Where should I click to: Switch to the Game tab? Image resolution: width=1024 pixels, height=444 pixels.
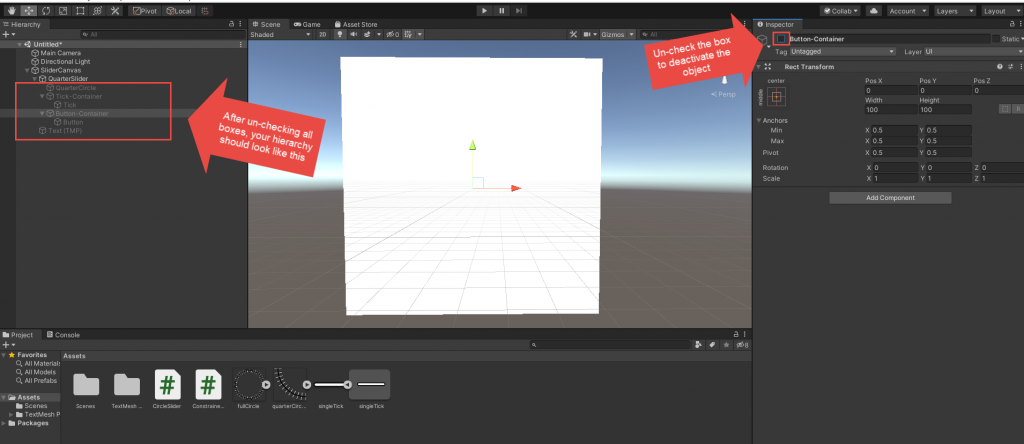[x=307, y=24]
